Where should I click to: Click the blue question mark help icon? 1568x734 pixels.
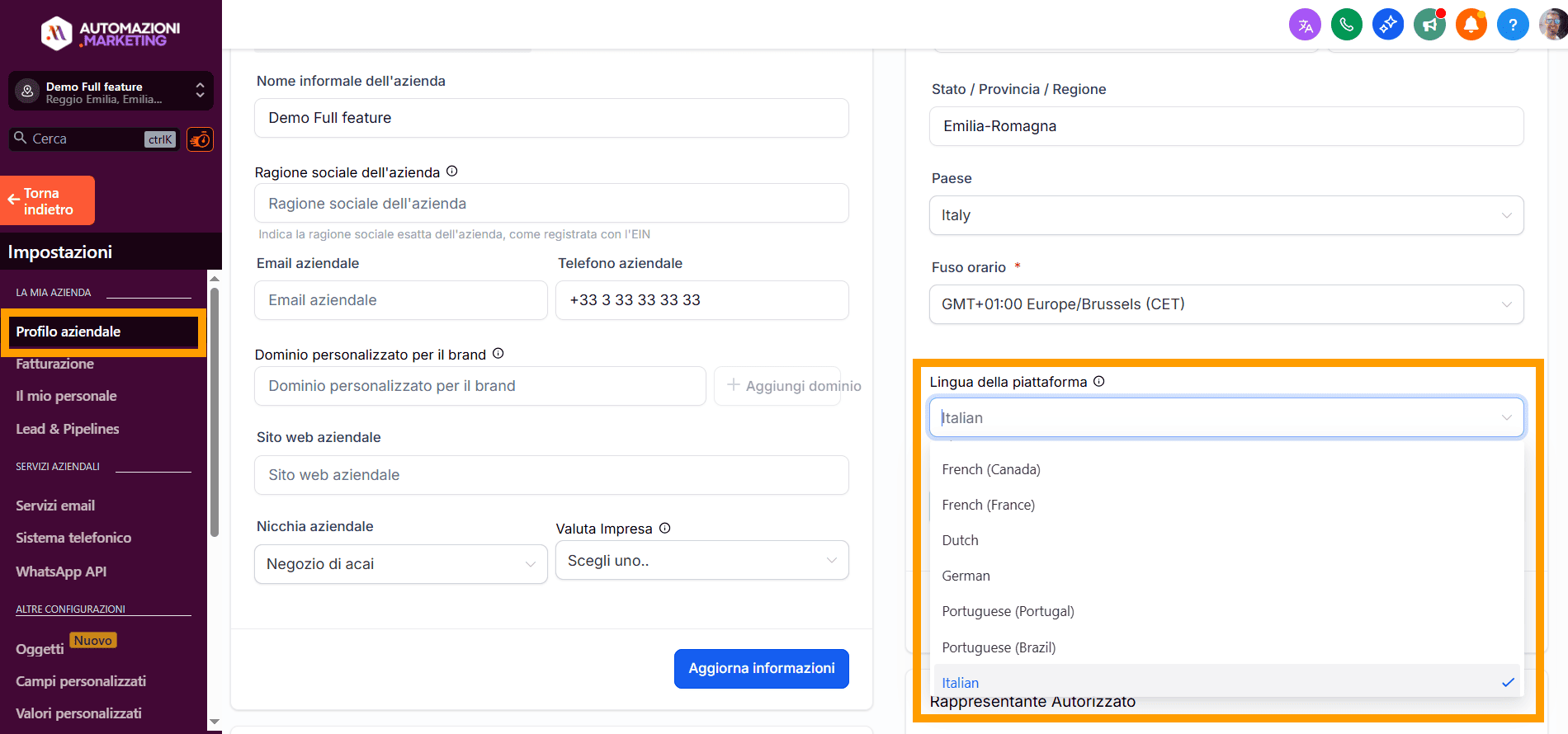click(x=1512, y=25)
